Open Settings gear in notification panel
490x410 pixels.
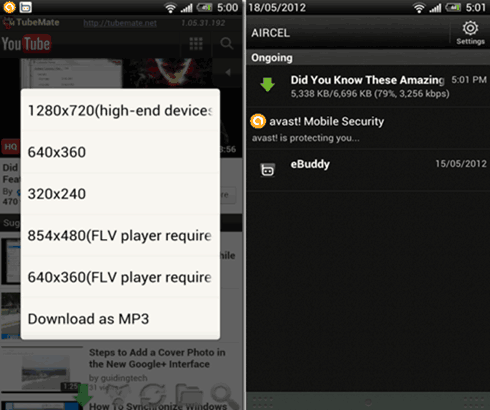(x=470, y=33)
